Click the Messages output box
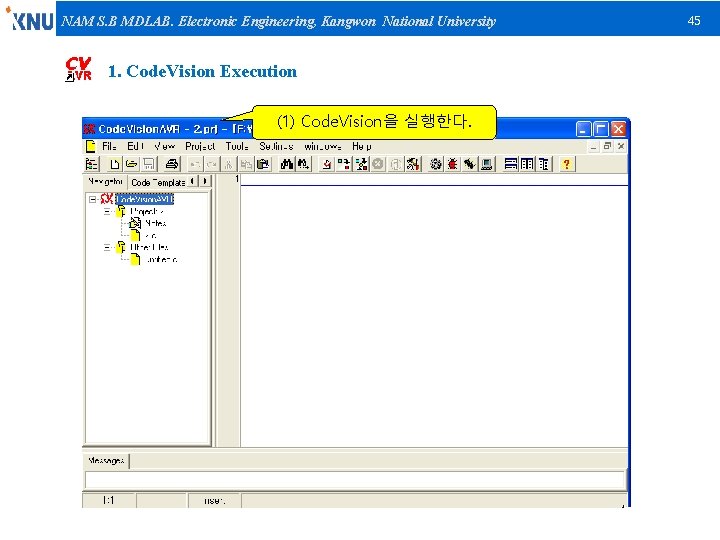Image resolution: width=720 pixels, height=540 pixels. pyautogui.click(x=354, y=480)
